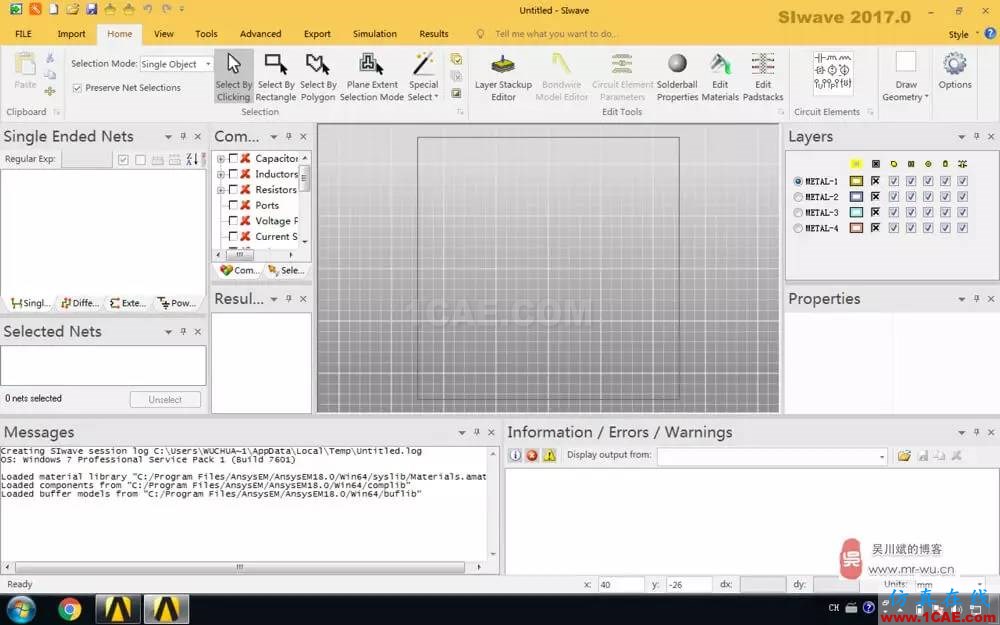Expand the Inductors tree node
Image resolution: width=1000 pixels, height=625 pixels.
[x=221, y=174]
